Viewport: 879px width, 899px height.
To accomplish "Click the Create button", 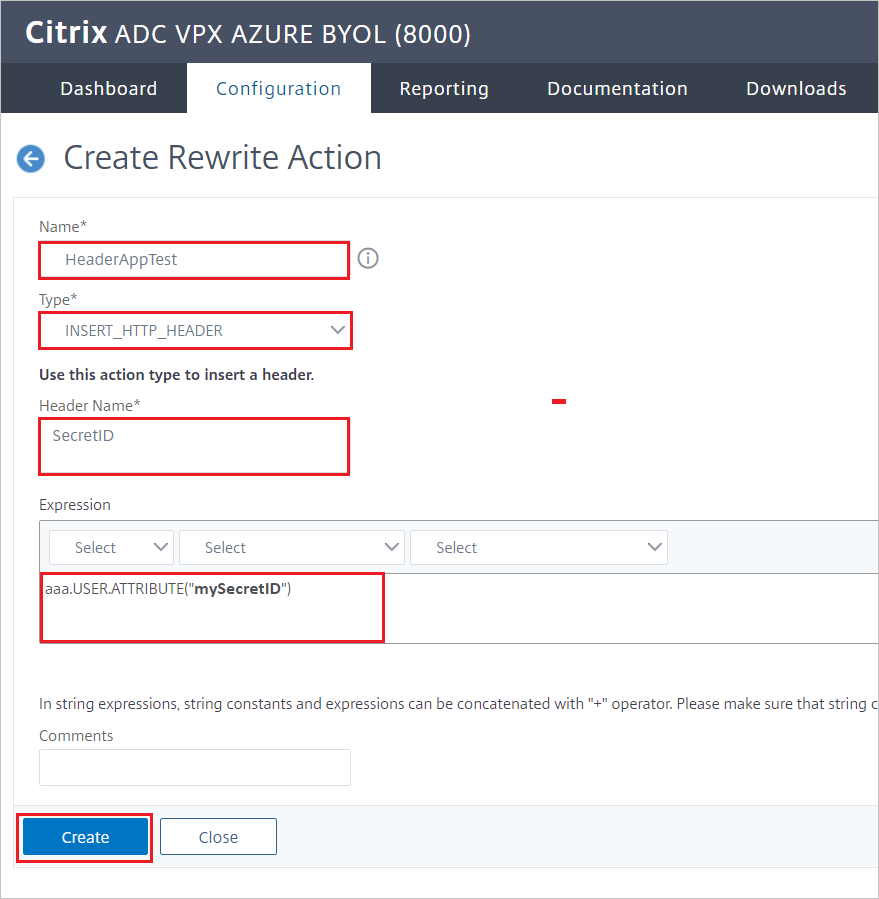I will tap(85, 837).
